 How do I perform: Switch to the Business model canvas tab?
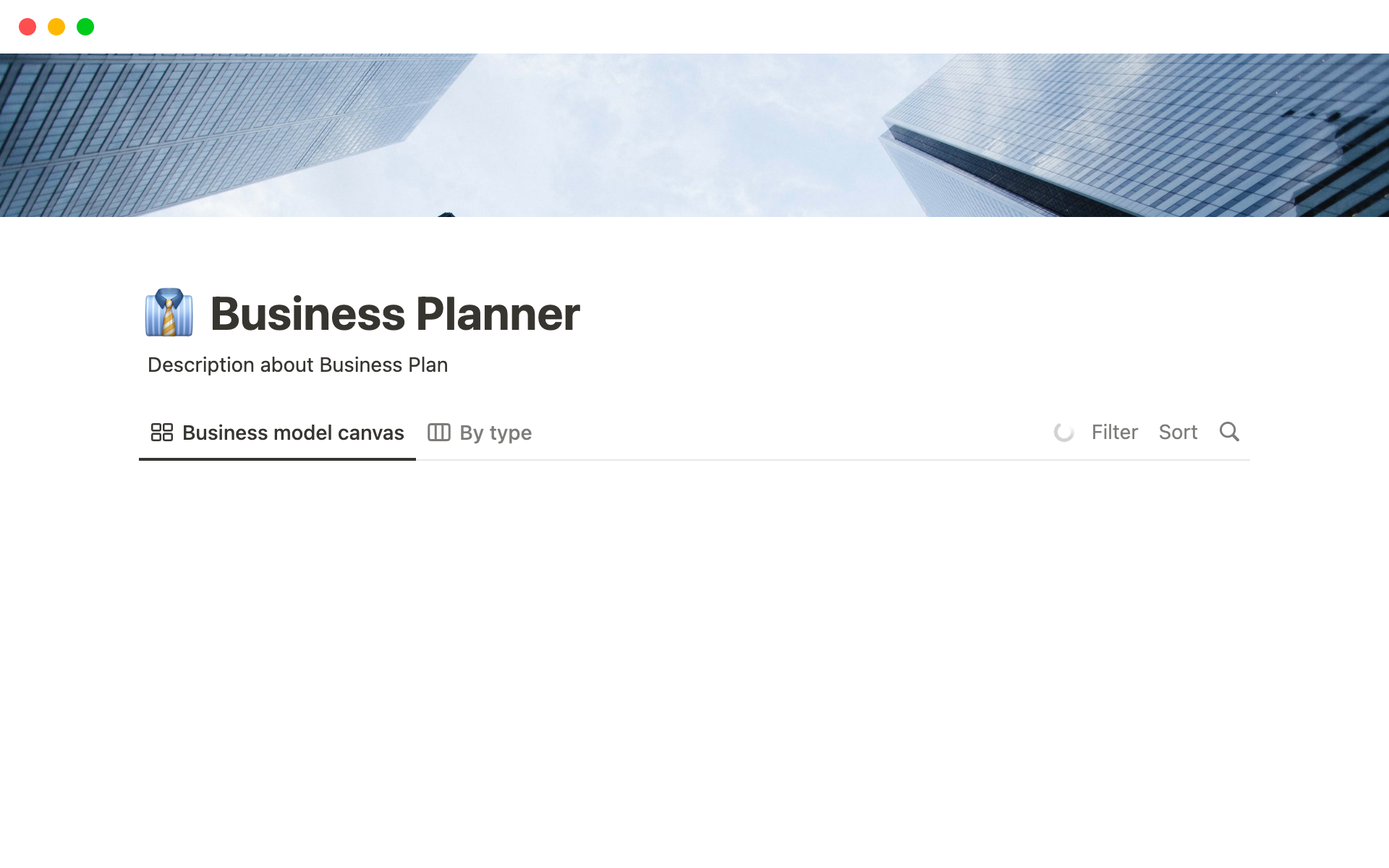(x=277, y=432)
